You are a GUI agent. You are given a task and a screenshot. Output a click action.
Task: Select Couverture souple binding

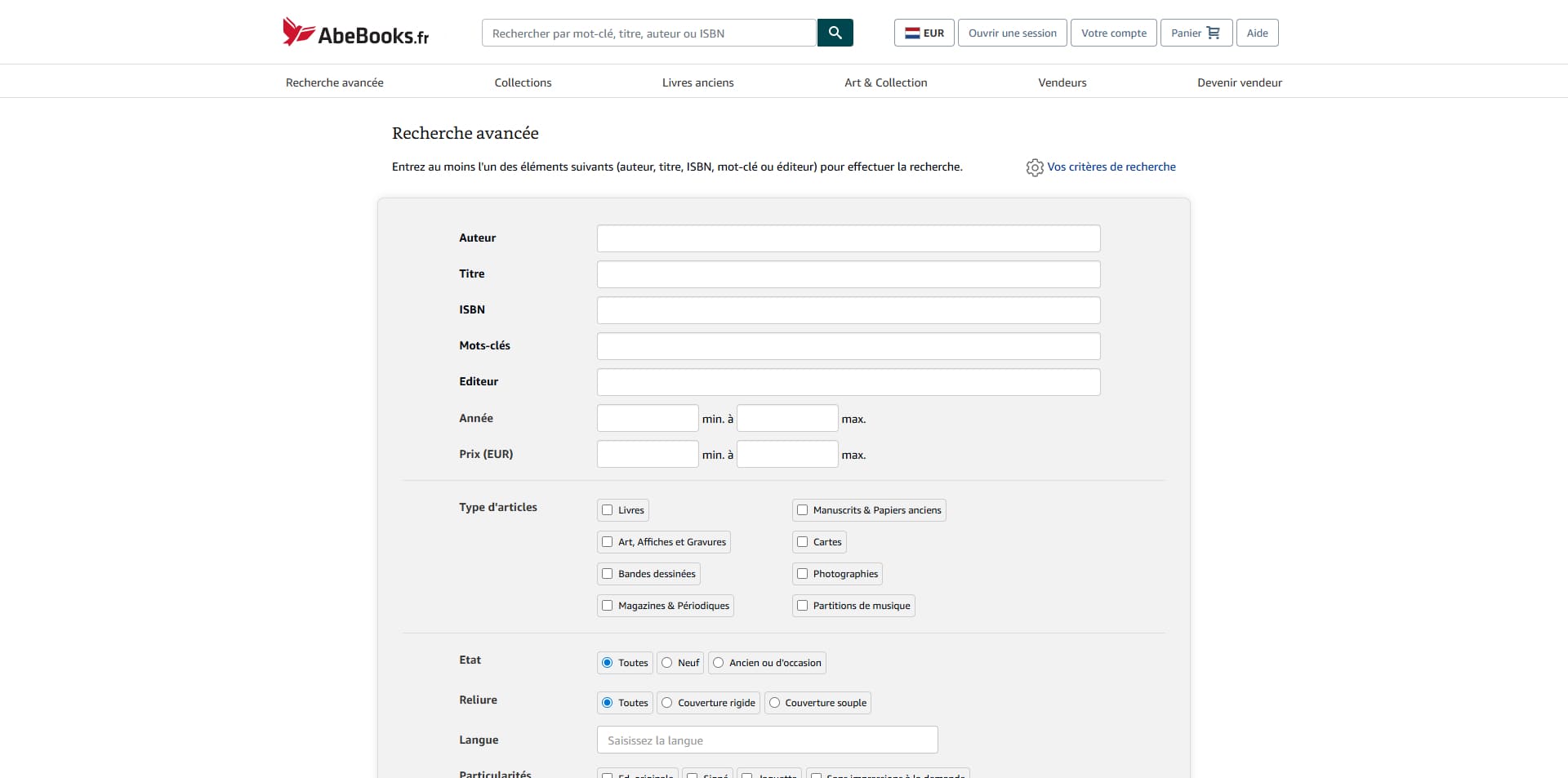[x=775, y=703]
